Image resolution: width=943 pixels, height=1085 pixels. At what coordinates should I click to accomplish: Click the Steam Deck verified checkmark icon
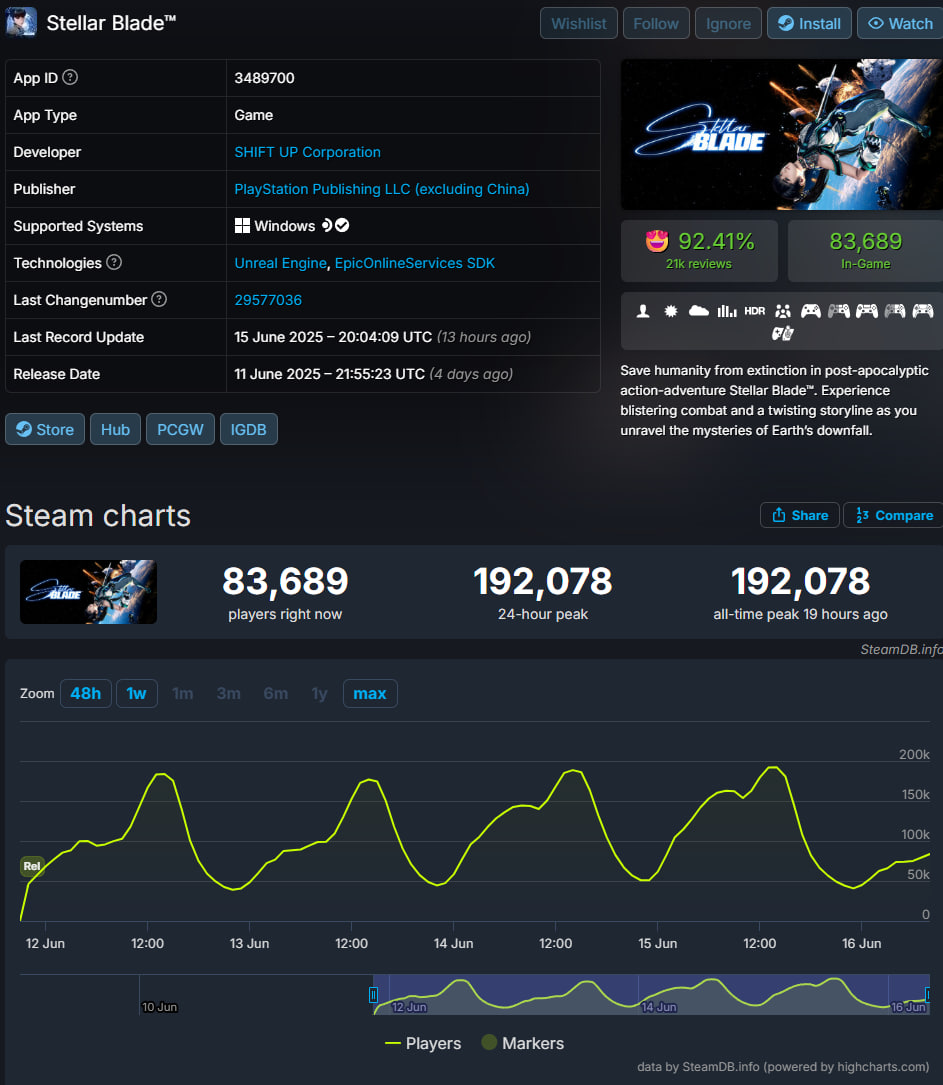pos(342,226)
